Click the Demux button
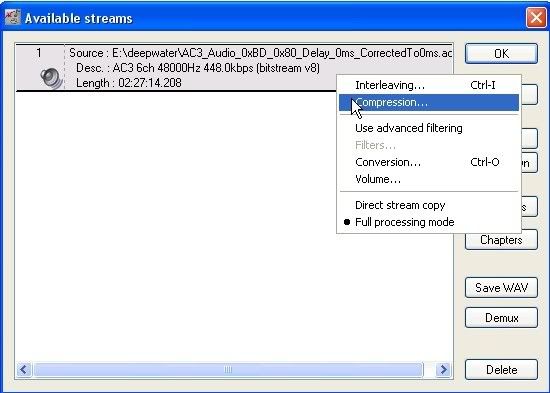 click(501, 318)
